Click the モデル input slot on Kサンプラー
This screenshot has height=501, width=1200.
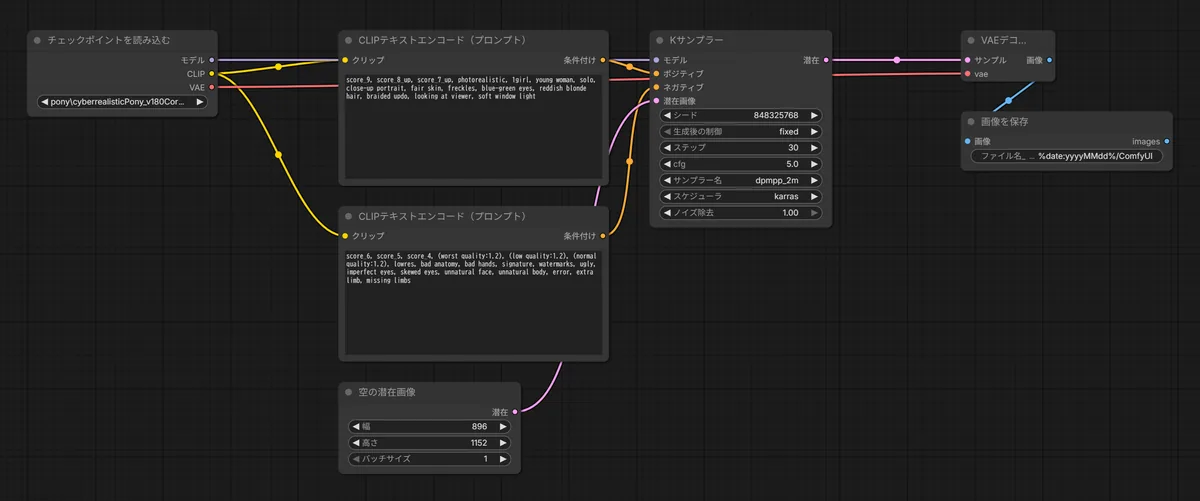tap(657, 60)
